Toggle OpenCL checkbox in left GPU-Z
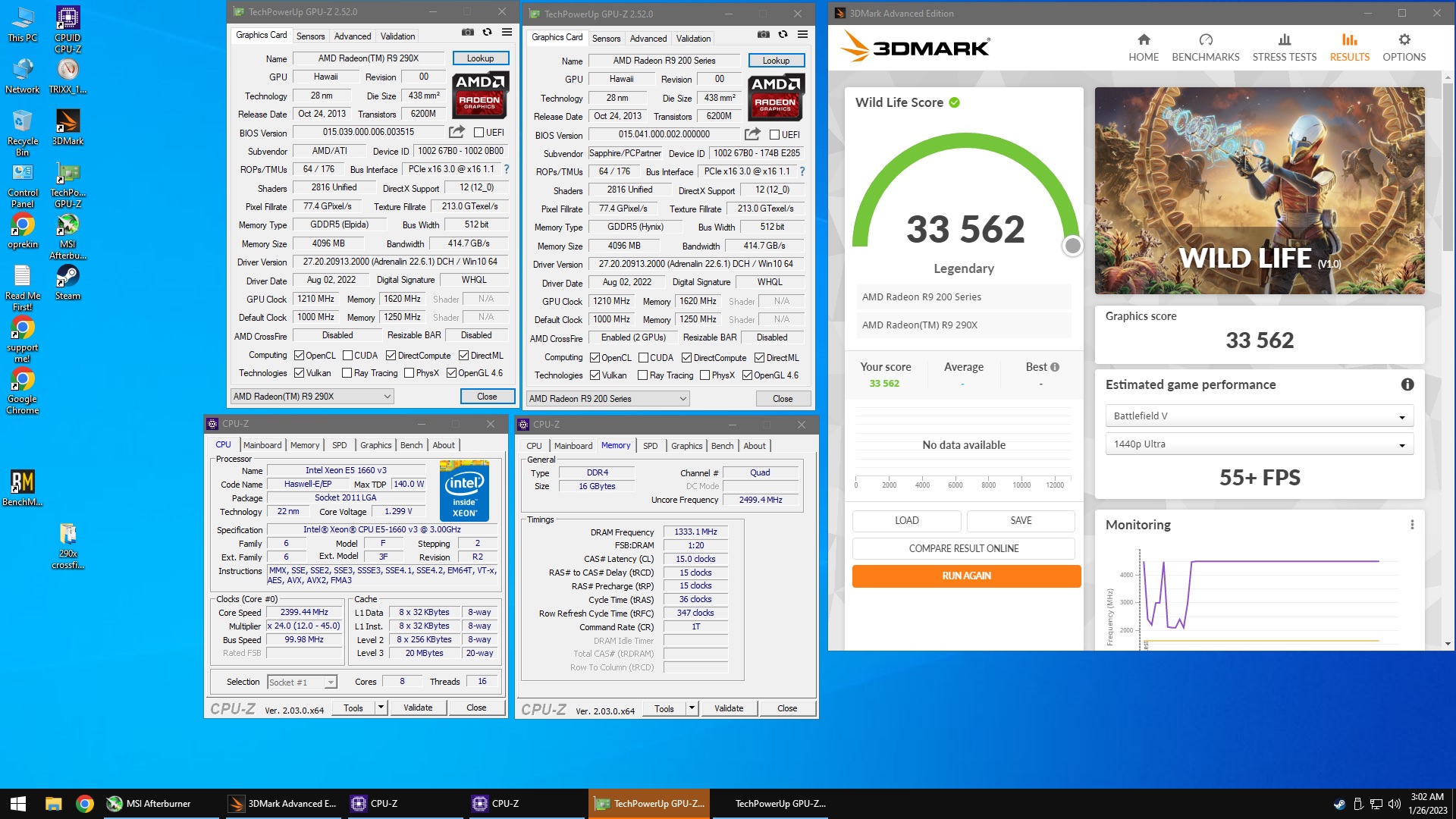Screen dimensions: 1456x819 300,356
